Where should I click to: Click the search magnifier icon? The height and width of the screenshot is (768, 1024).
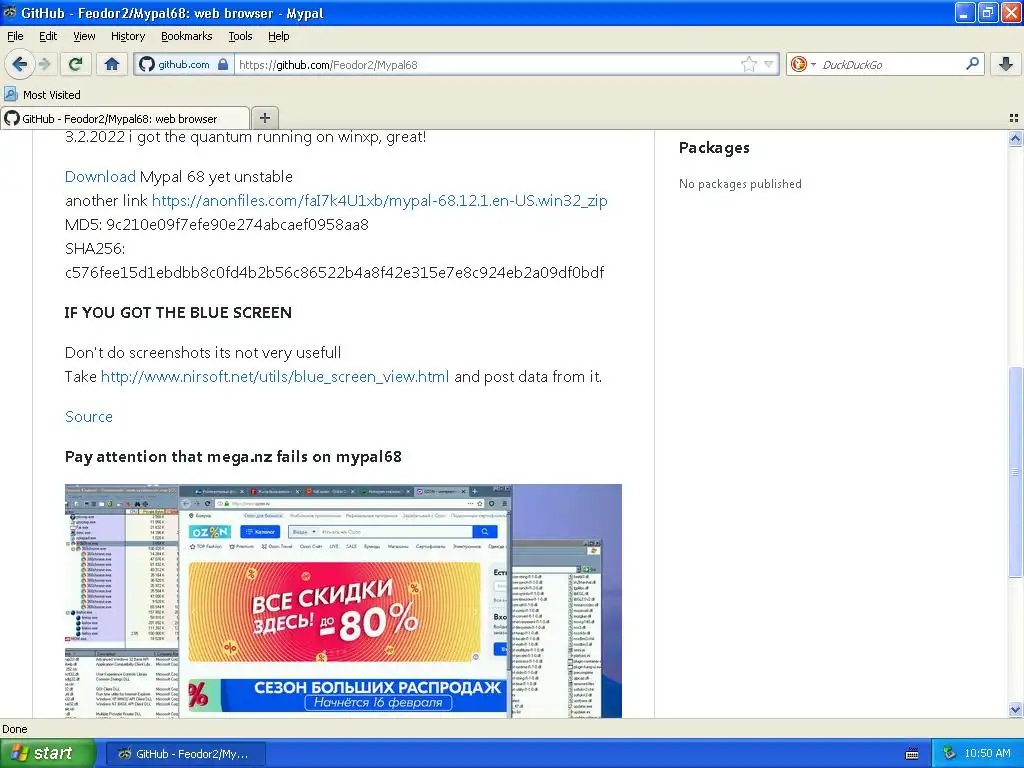coord(972,64)
